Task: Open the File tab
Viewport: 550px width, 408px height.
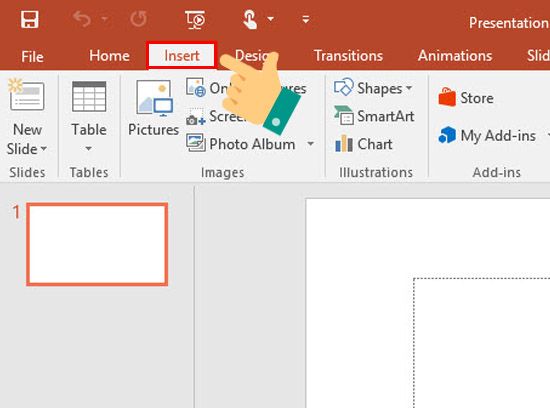Action: tap(32, 56)
